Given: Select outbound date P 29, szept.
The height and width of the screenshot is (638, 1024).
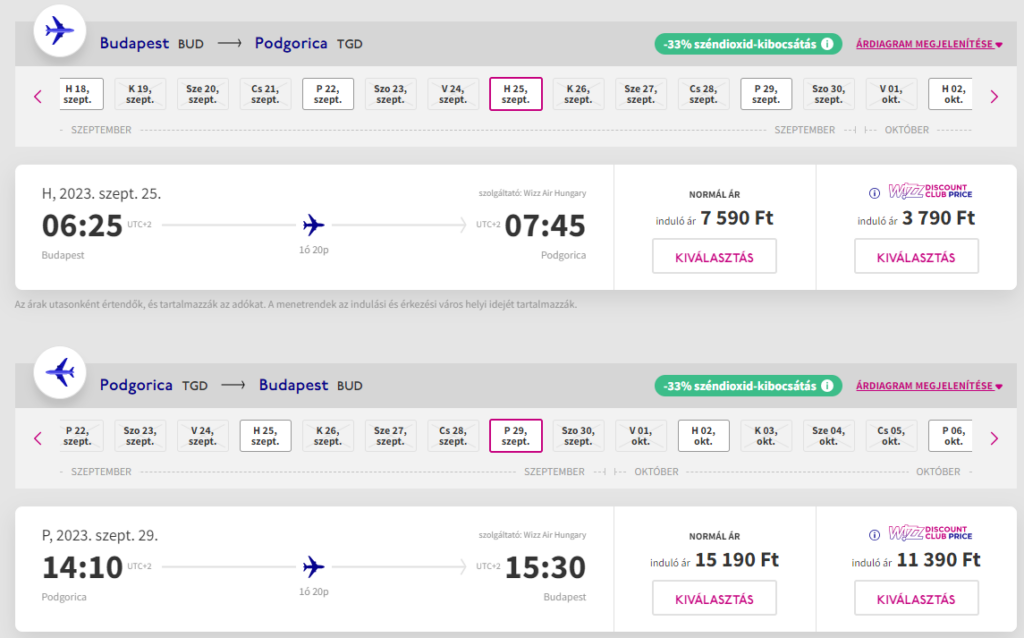Looking at the screenshot, I should pos(766,94).
